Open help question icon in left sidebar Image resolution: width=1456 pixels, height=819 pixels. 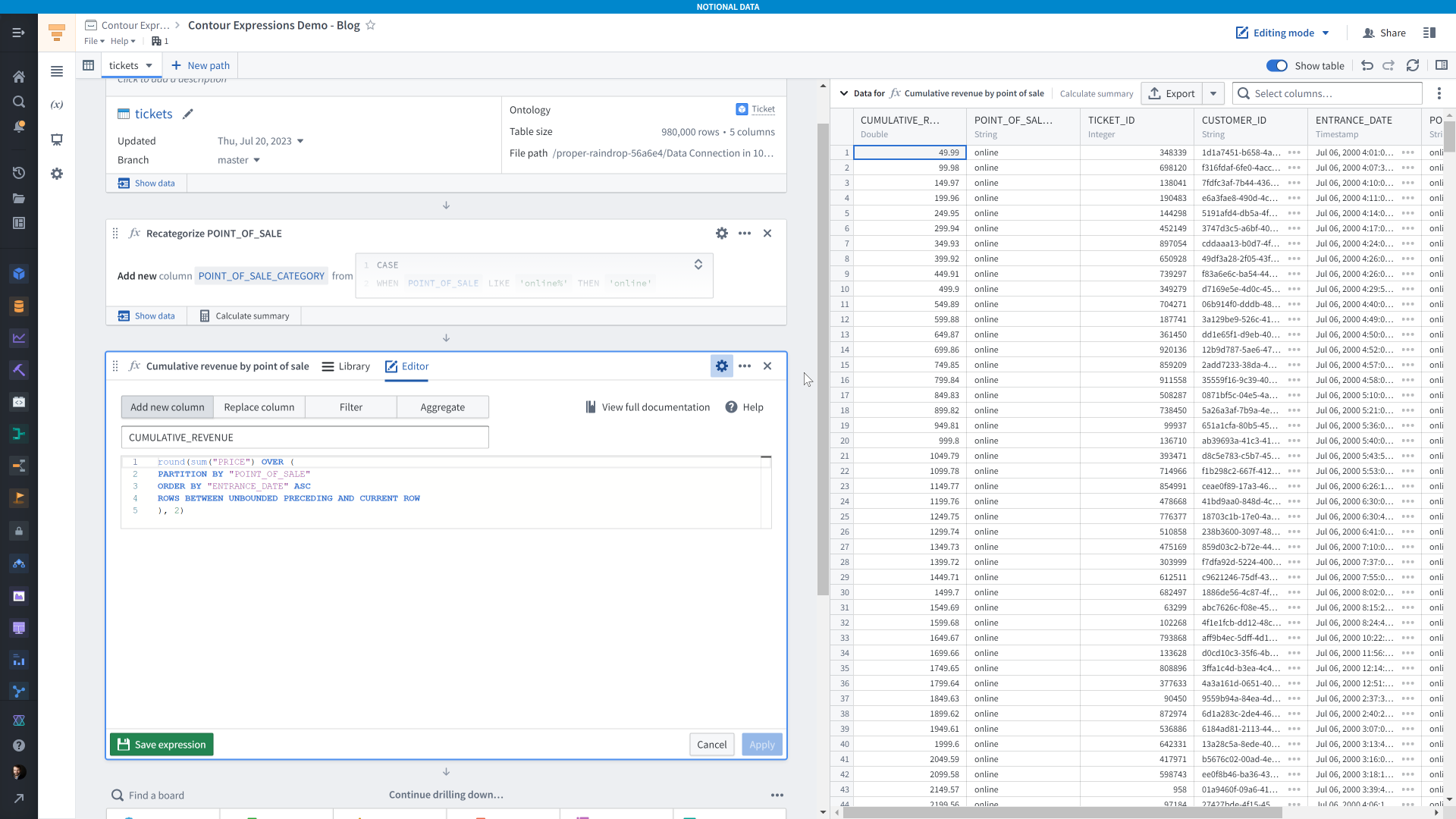(x=19, y=745)
